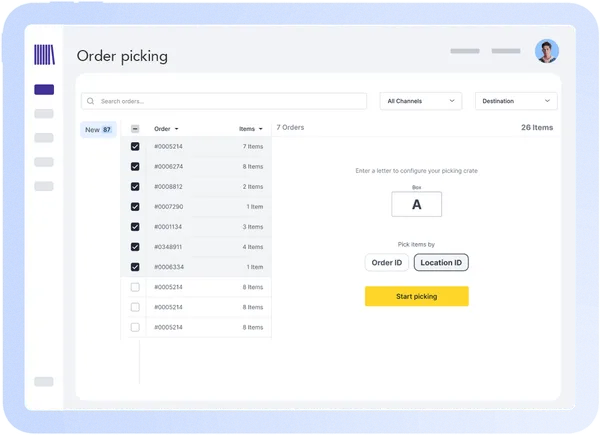Open the All Channels dropdown
The image size is (600, 435).
pyautogui.click(x=421, y=101)
